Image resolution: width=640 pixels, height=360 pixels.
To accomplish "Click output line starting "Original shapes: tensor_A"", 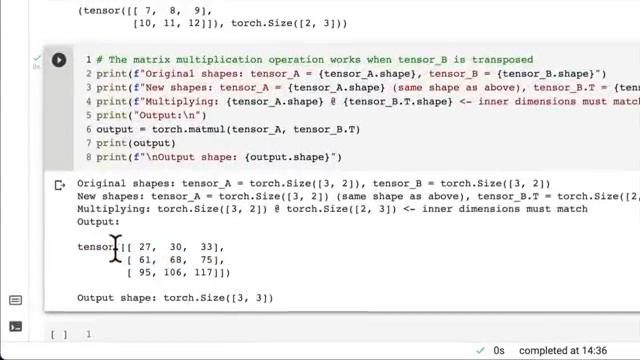I will (x=313, y=184).
